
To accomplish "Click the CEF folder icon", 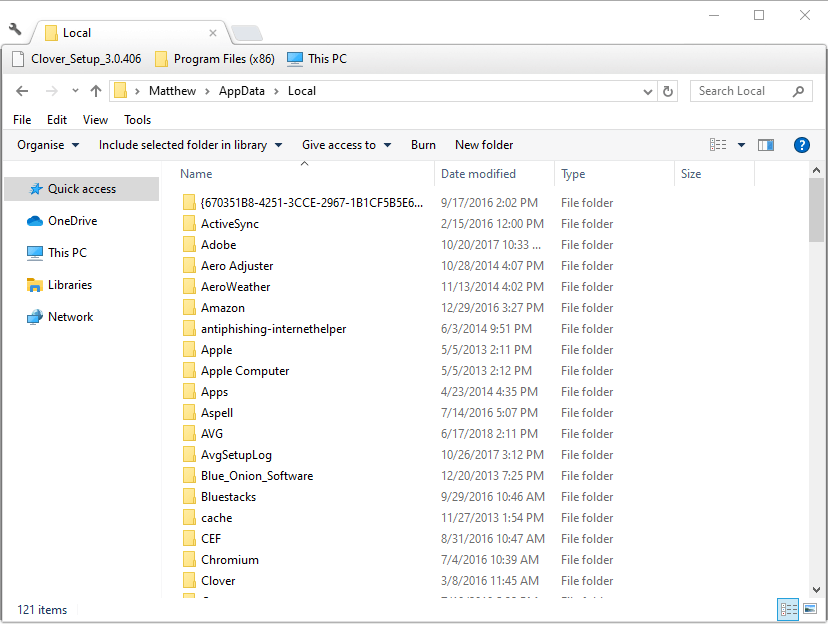I will 189,538.
